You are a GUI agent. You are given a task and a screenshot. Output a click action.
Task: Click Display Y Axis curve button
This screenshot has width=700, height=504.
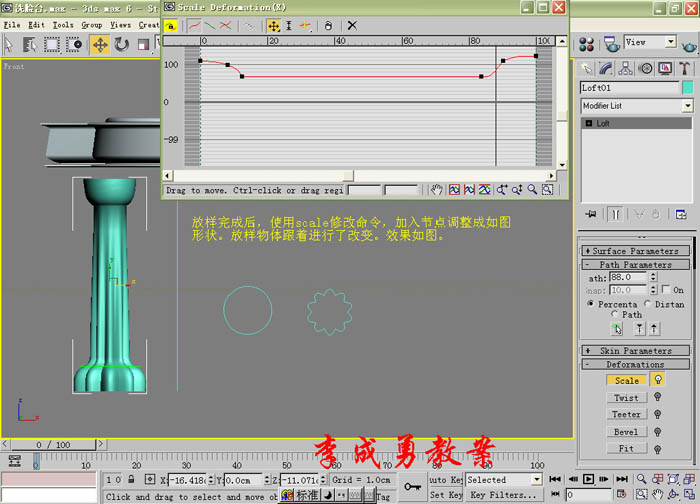pos(210,26)
